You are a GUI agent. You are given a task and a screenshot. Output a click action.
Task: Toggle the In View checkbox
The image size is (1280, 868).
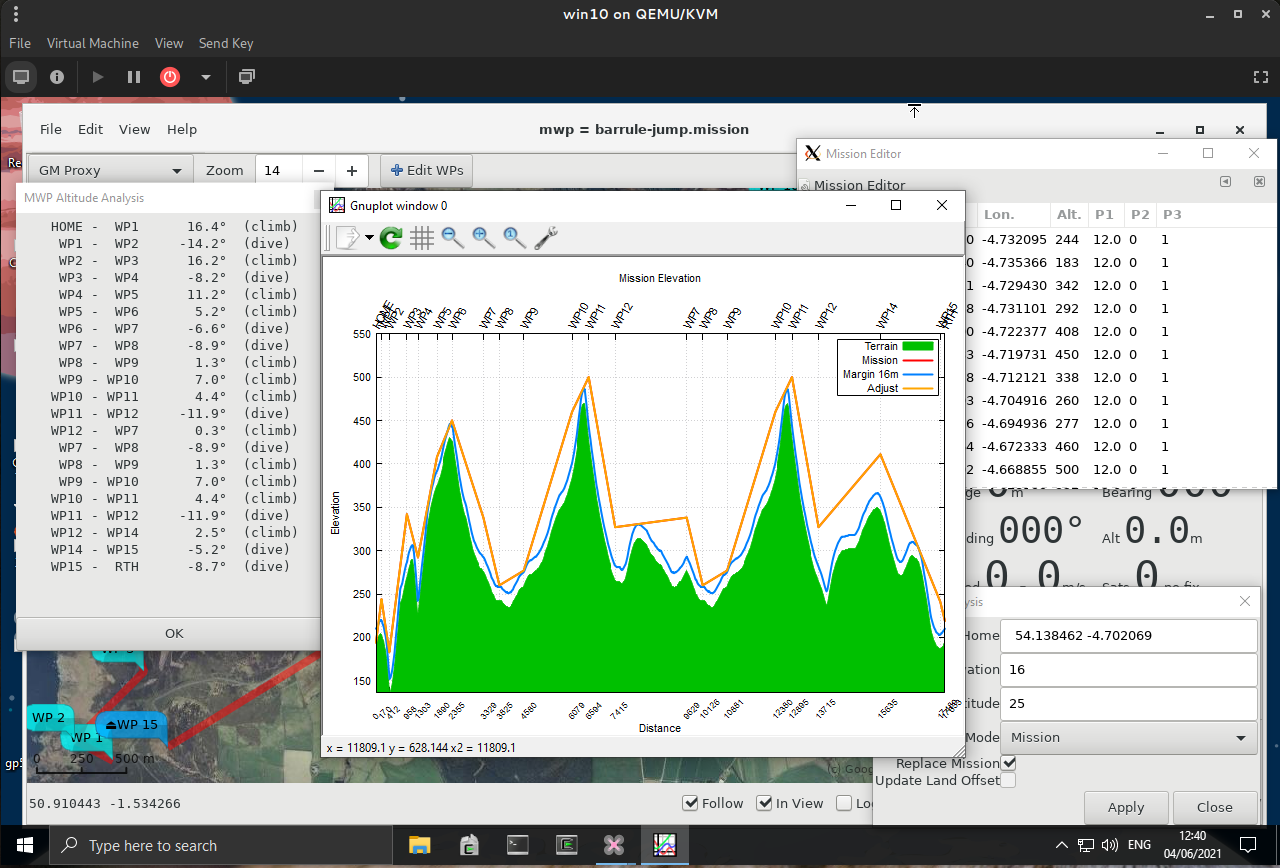[764, 803]
